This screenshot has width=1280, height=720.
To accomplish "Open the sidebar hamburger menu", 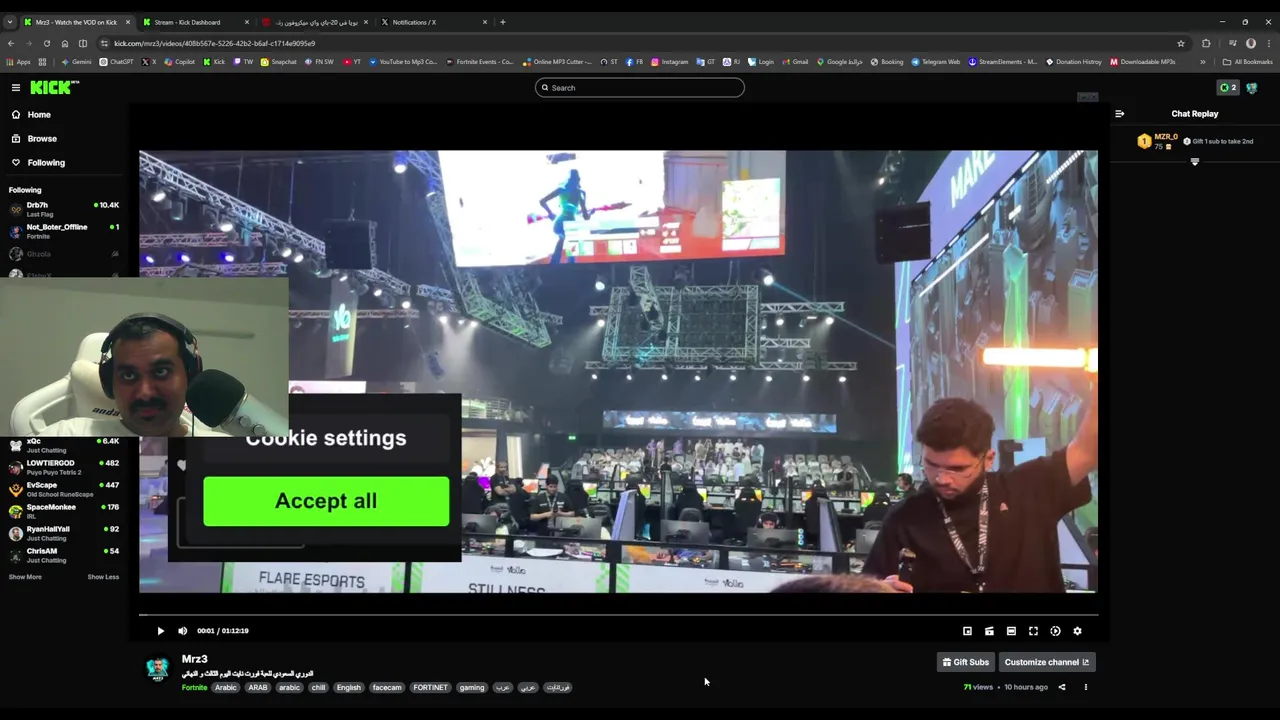I will pyautogui.click(x=16, y=88).
